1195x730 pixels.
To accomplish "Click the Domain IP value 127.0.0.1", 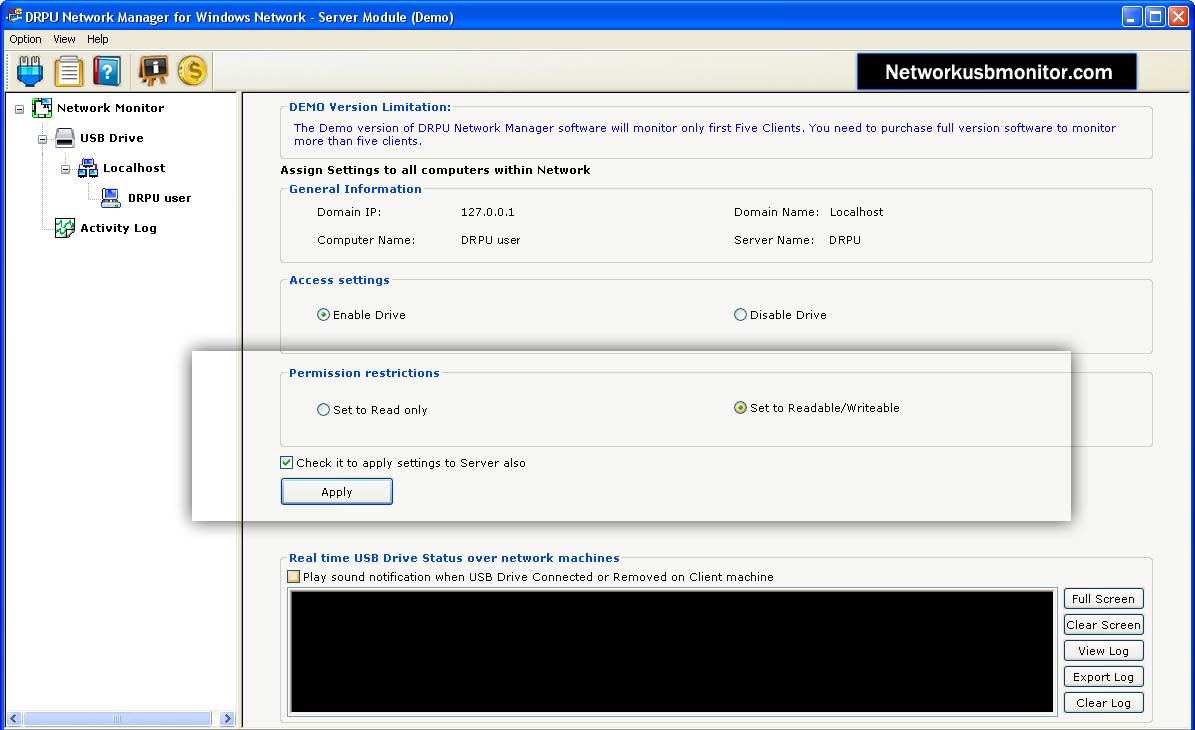I will click(x=488, y=212).
